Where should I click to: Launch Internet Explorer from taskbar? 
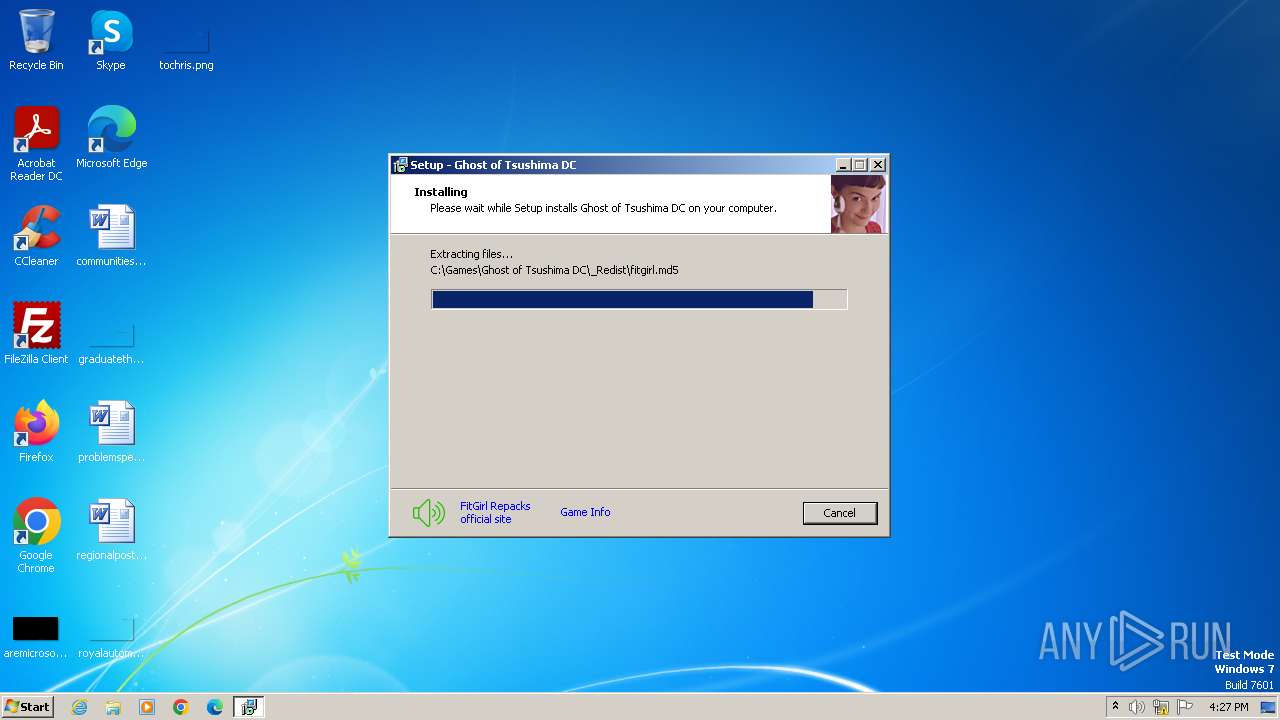coord(79,707)
